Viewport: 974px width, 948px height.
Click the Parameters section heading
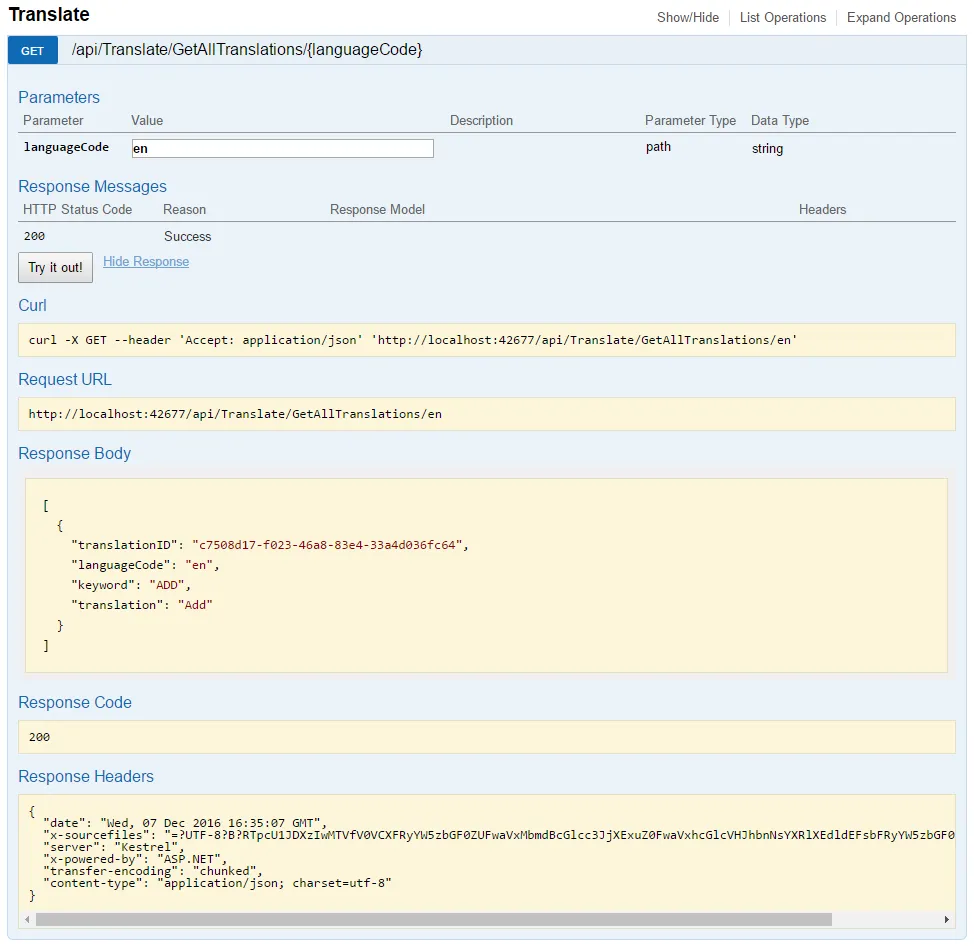point(59,97)
